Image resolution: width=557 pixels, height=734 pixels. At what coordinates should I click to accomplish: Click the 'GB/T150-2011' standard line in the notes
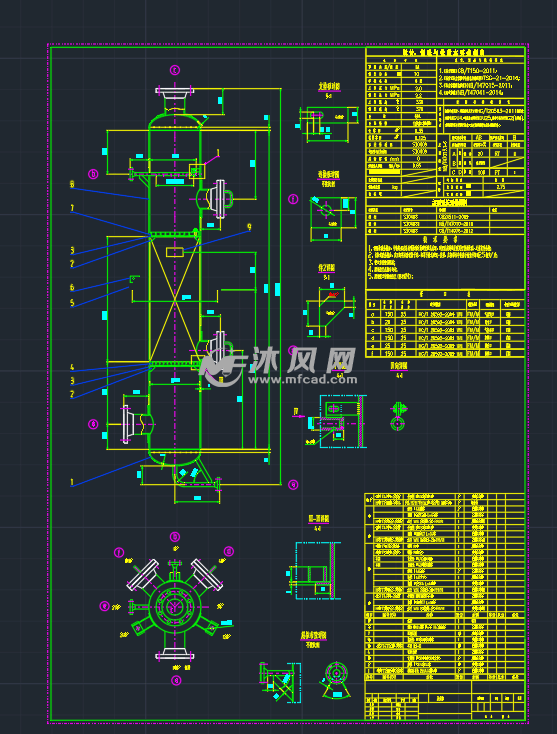[x=468, y=71]
